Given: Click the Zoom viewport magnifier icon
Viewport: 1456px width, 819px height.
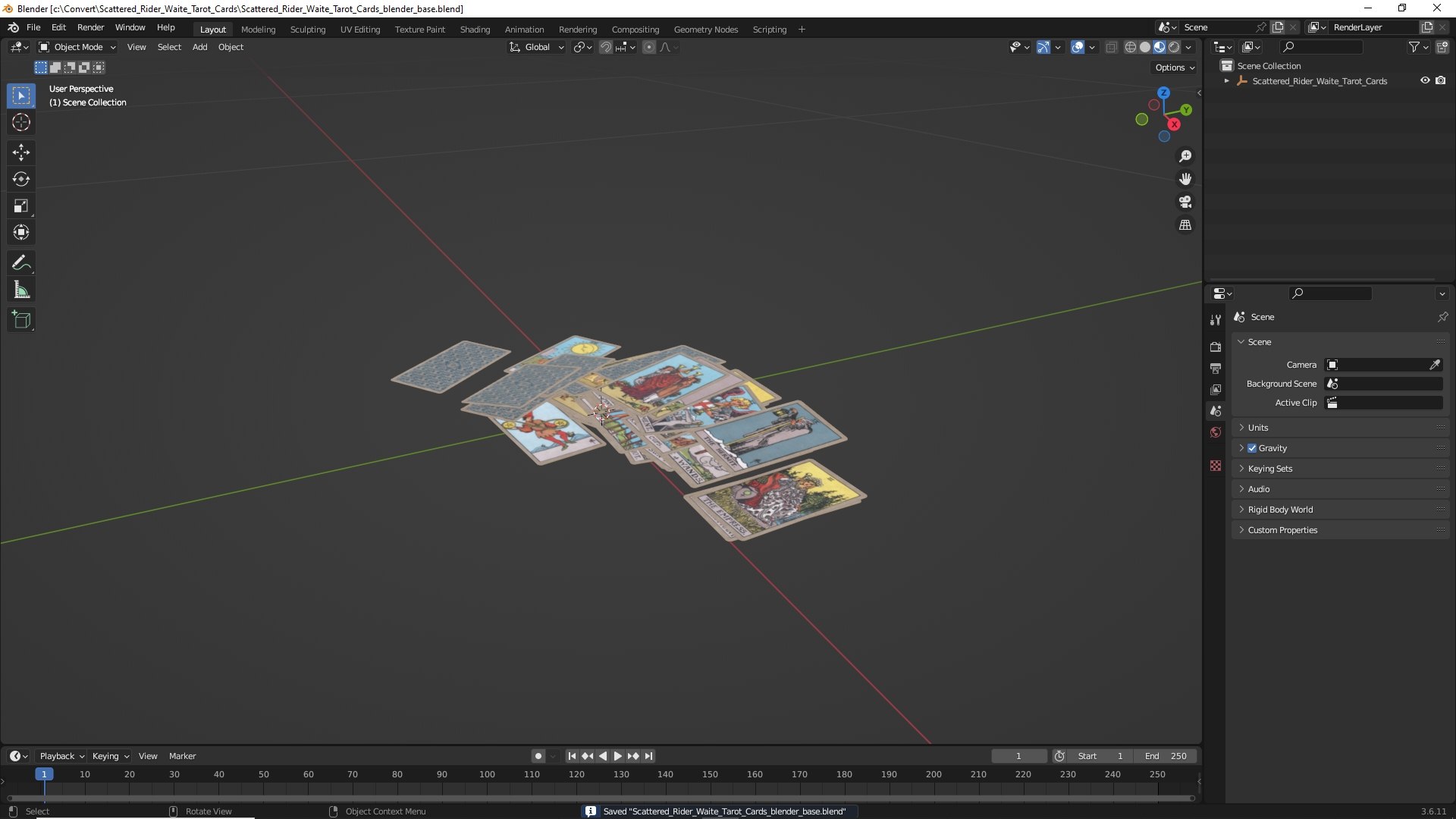Looking at the screenshot, I should pyautogui.click(x=1185, y=156).
